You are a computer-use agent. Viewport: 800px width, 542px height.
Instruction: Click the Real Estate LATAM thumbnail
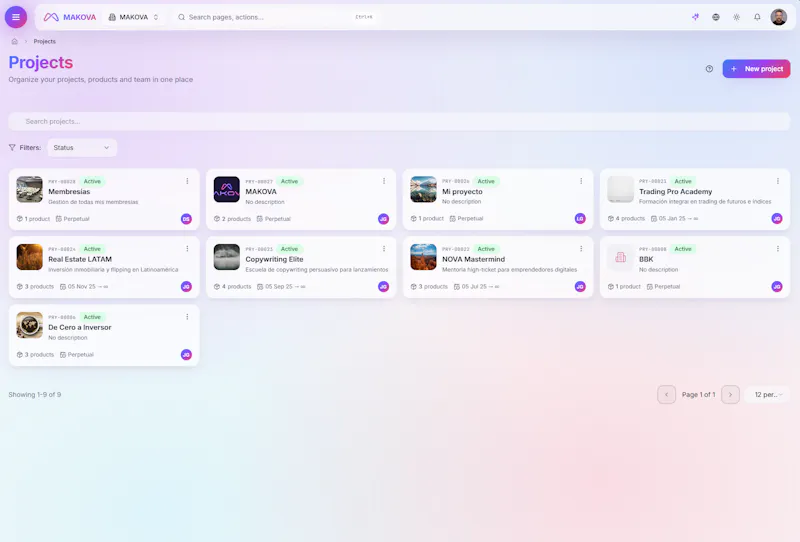[x=30, y=257]
